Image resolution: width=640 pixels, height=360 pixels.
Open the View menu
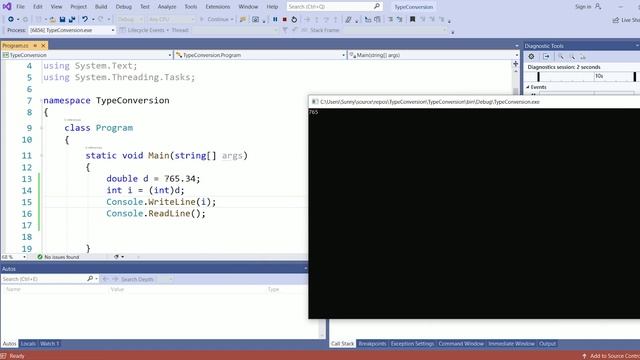point(56,7)
